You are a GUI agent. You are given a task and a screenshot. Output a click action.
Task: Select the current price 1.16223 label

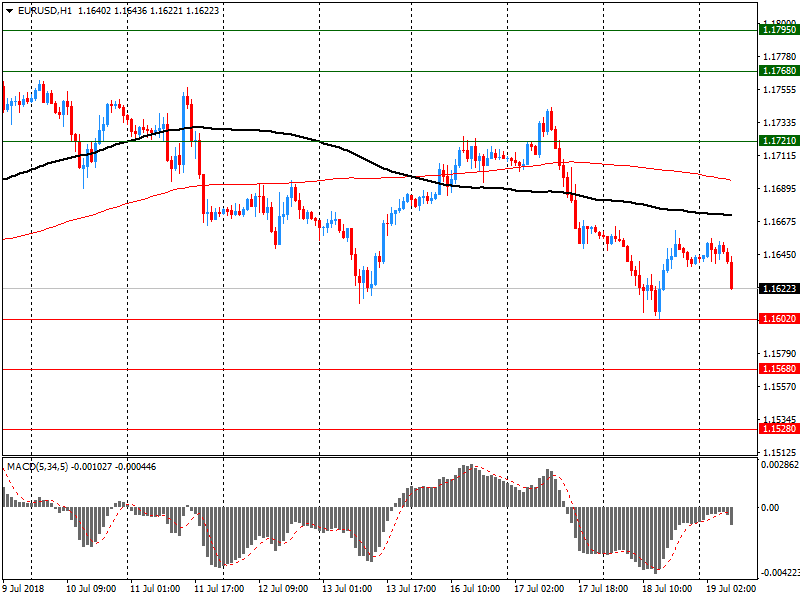tap(779, 289)
